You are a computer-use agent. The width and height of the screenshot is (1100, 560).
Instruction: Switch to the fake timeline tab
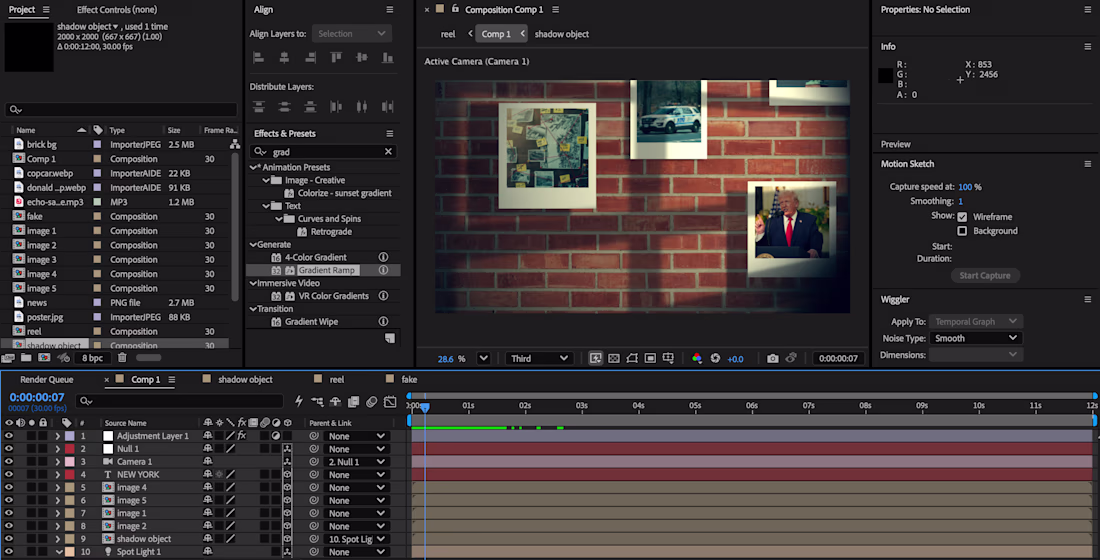(x=409, y=380)
